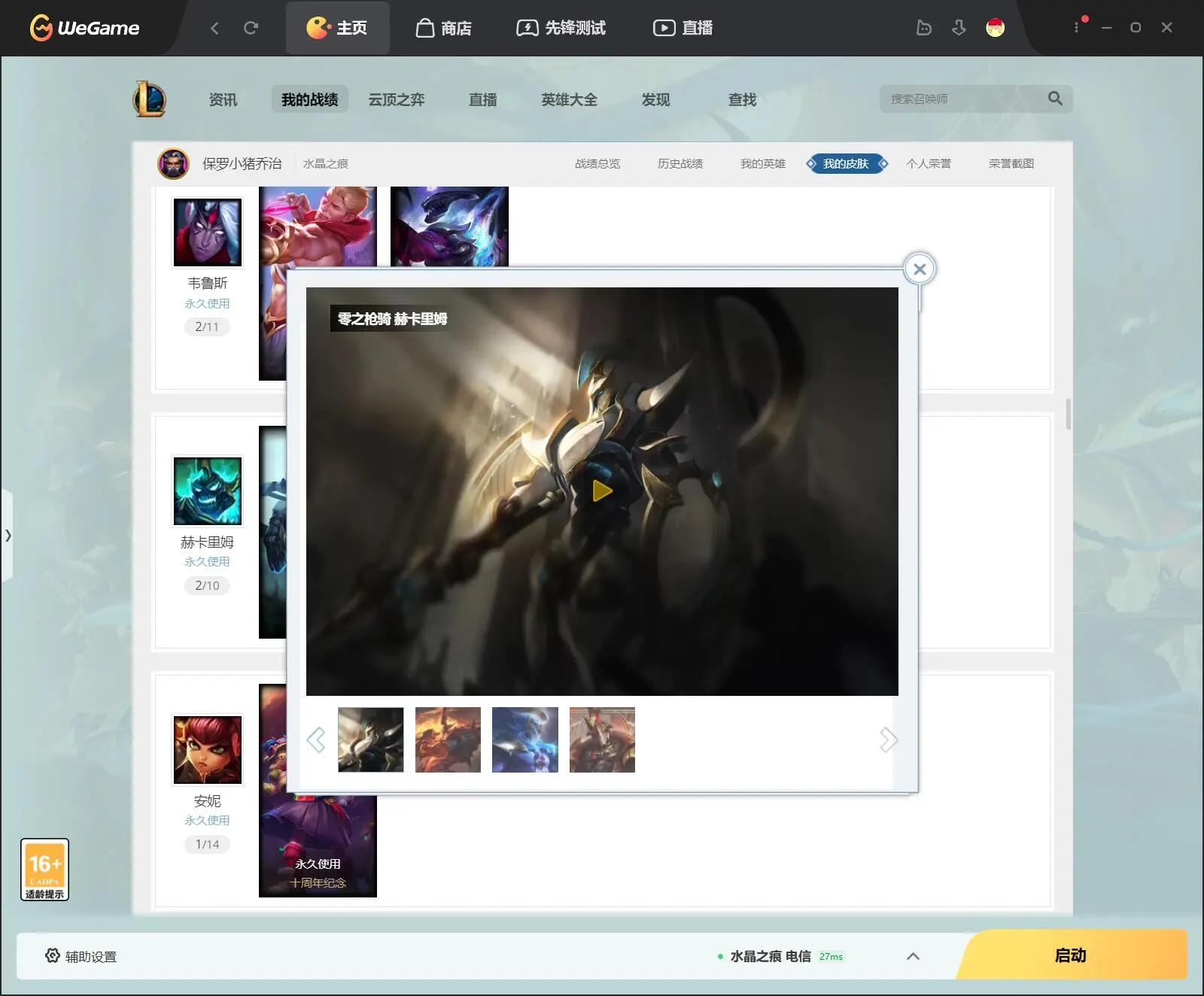Viewport: 1204px width, 996px height.
Task: Open 发现 section
Action: coord(655,99)
